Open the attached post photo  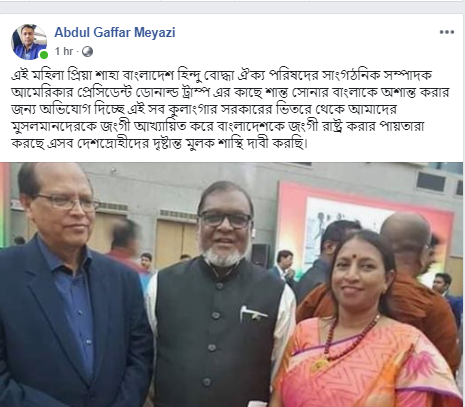[x=232, y=284]
